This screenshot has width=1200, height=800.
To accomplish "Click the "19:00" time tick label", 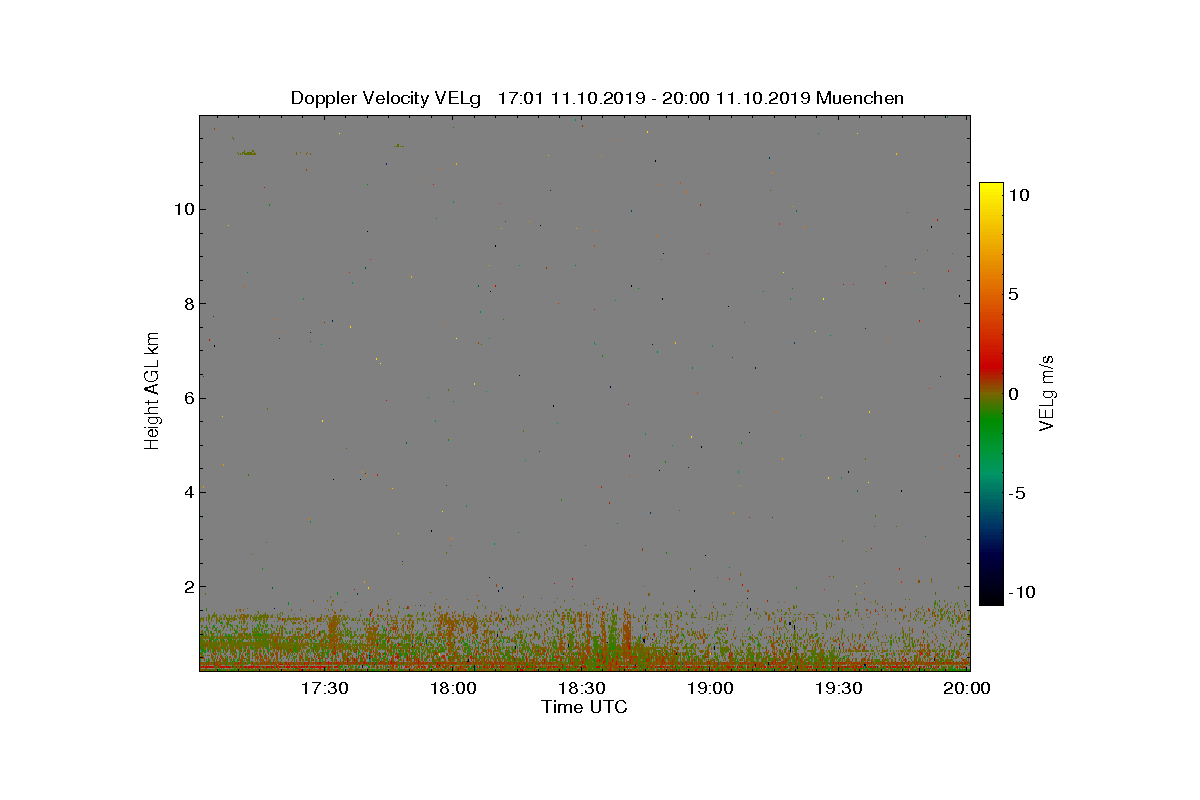I will coord(711,688).
